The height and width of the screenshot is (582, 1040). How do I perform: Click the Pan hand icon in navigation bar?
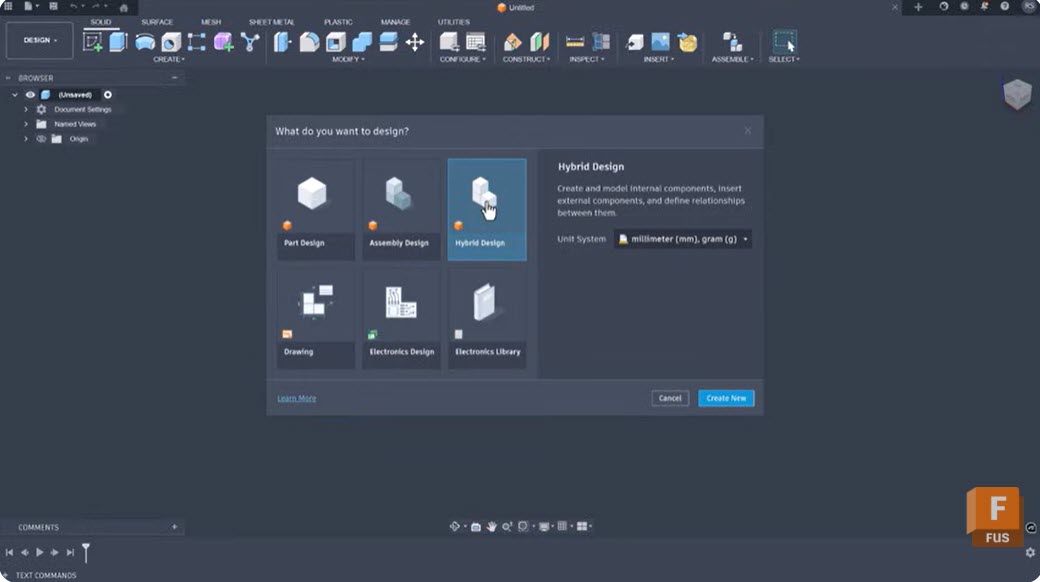pyautogui.click(x=491, y=526)
